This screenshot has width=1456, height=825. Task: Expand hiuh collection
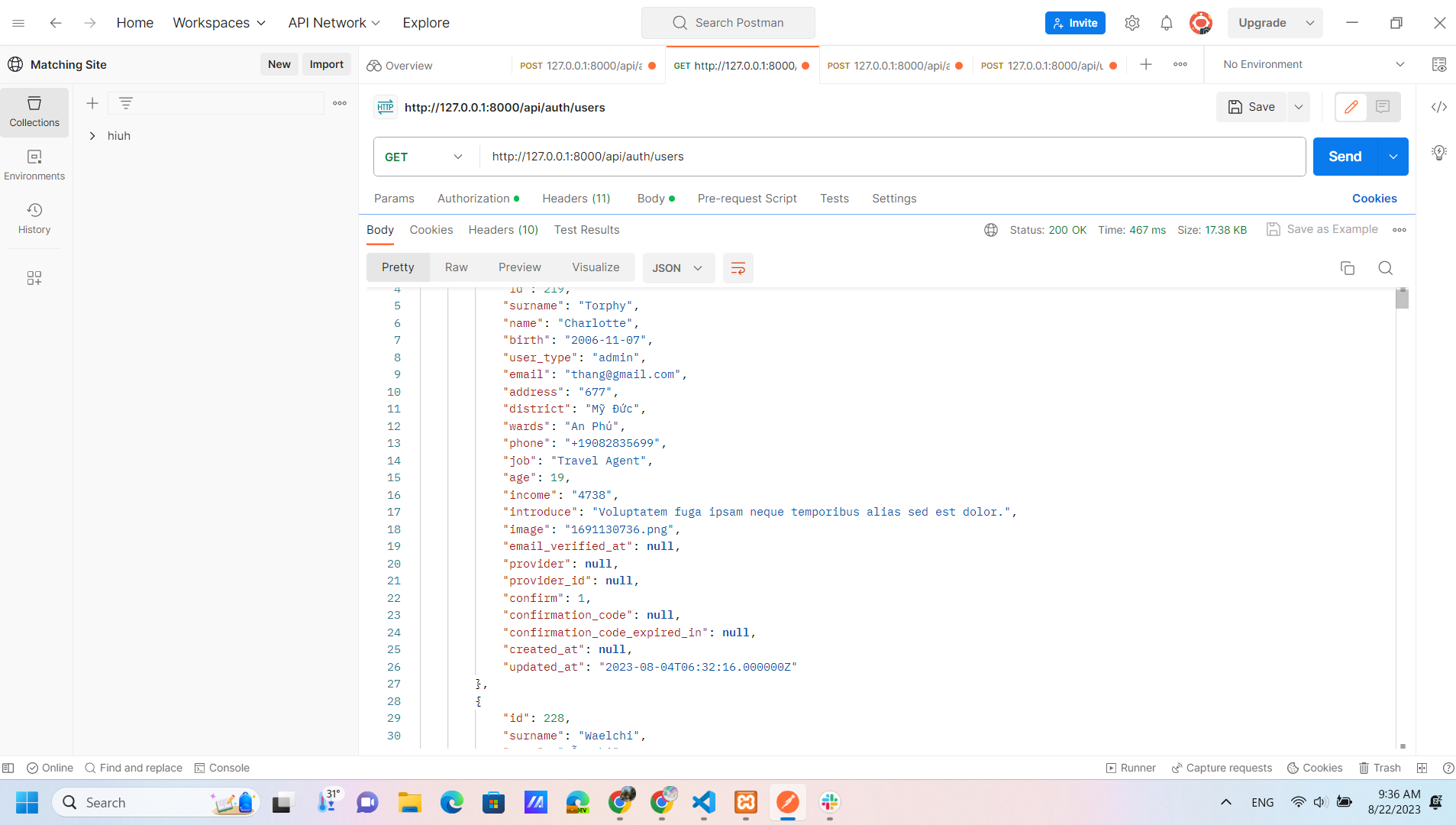pyautogui.click(x=92, y=136)
